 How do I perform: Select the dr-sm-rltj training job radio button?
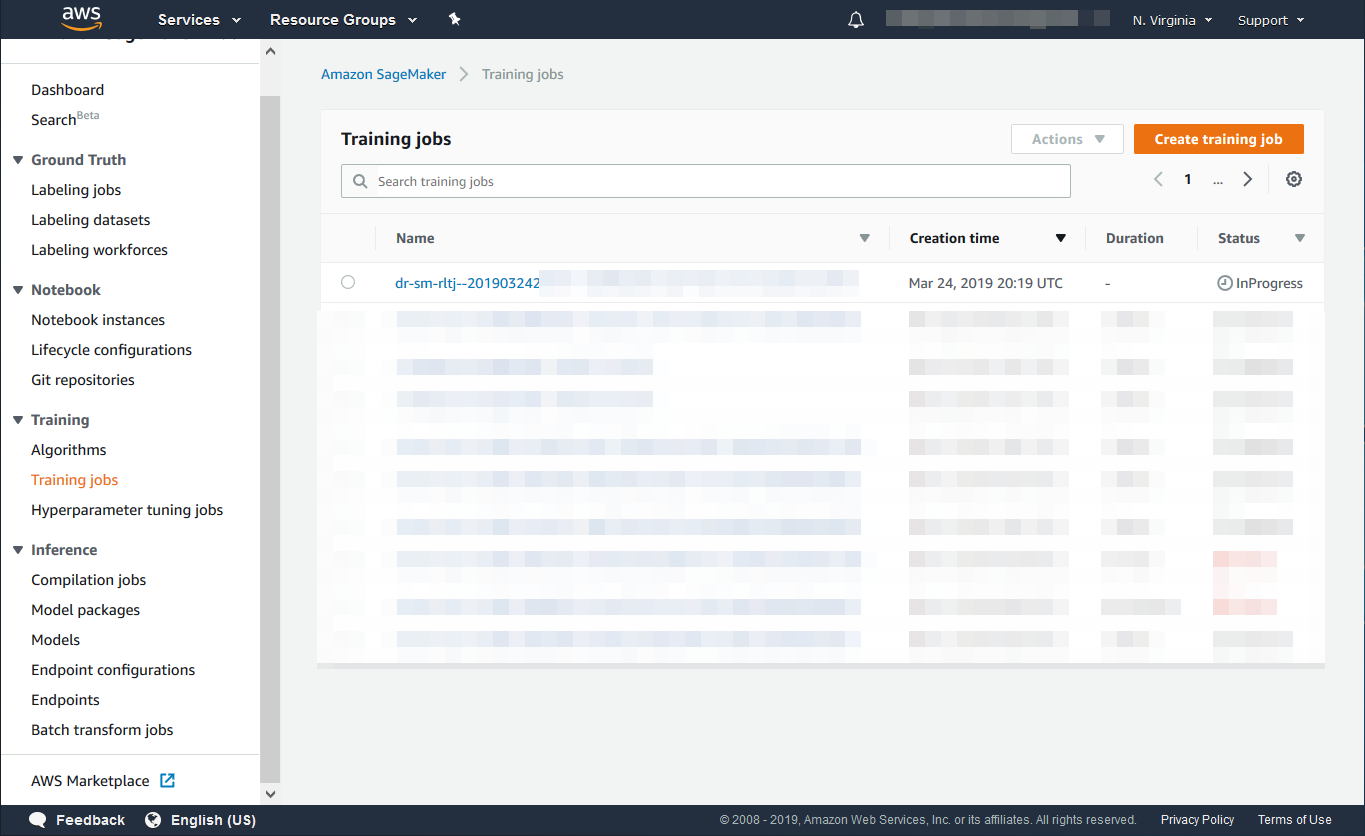pos(348,283)
